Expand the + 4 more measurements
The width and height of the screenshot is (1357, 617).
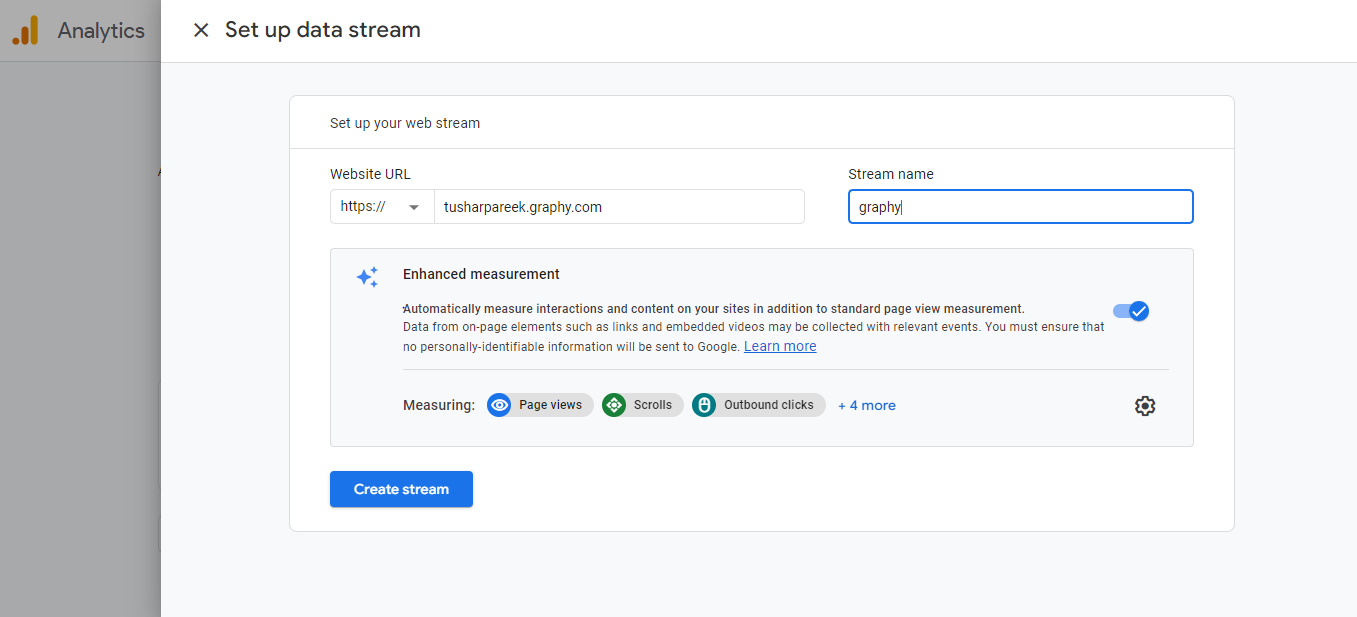(x=866, y=405)
